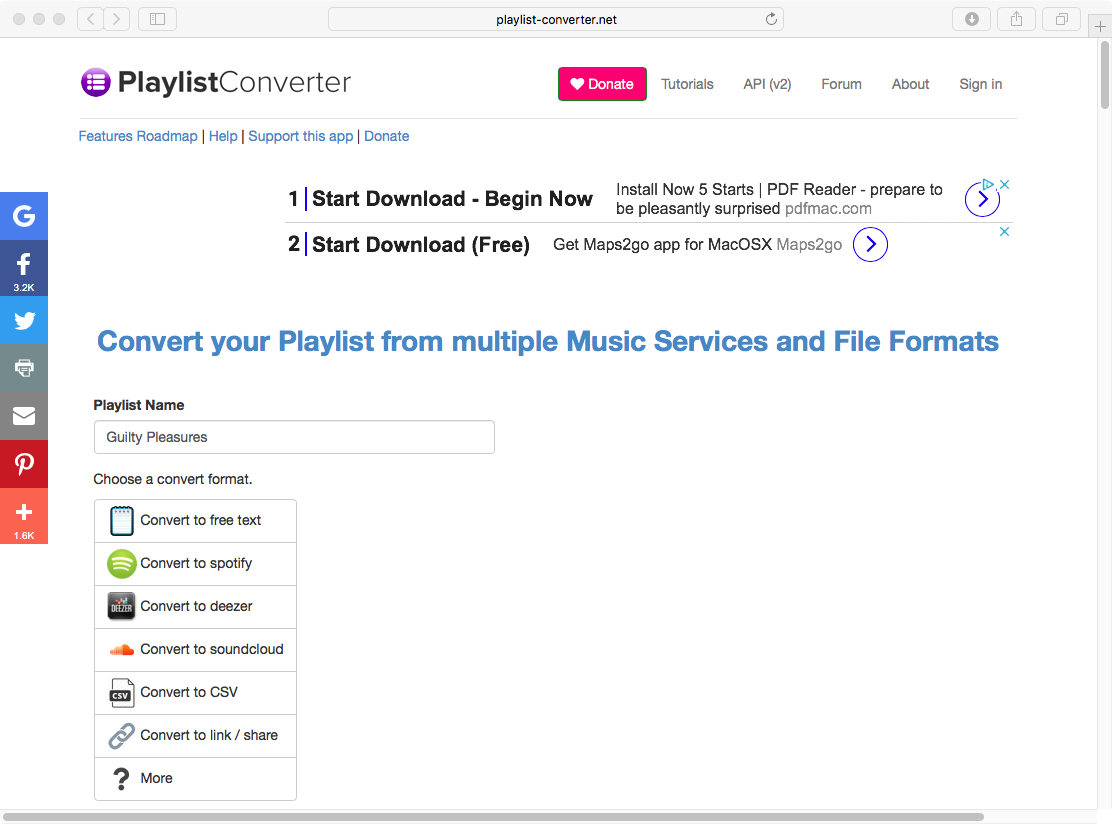Choose Convert to CSV
Screen dimensions: 1112x824
pos(195,693)
